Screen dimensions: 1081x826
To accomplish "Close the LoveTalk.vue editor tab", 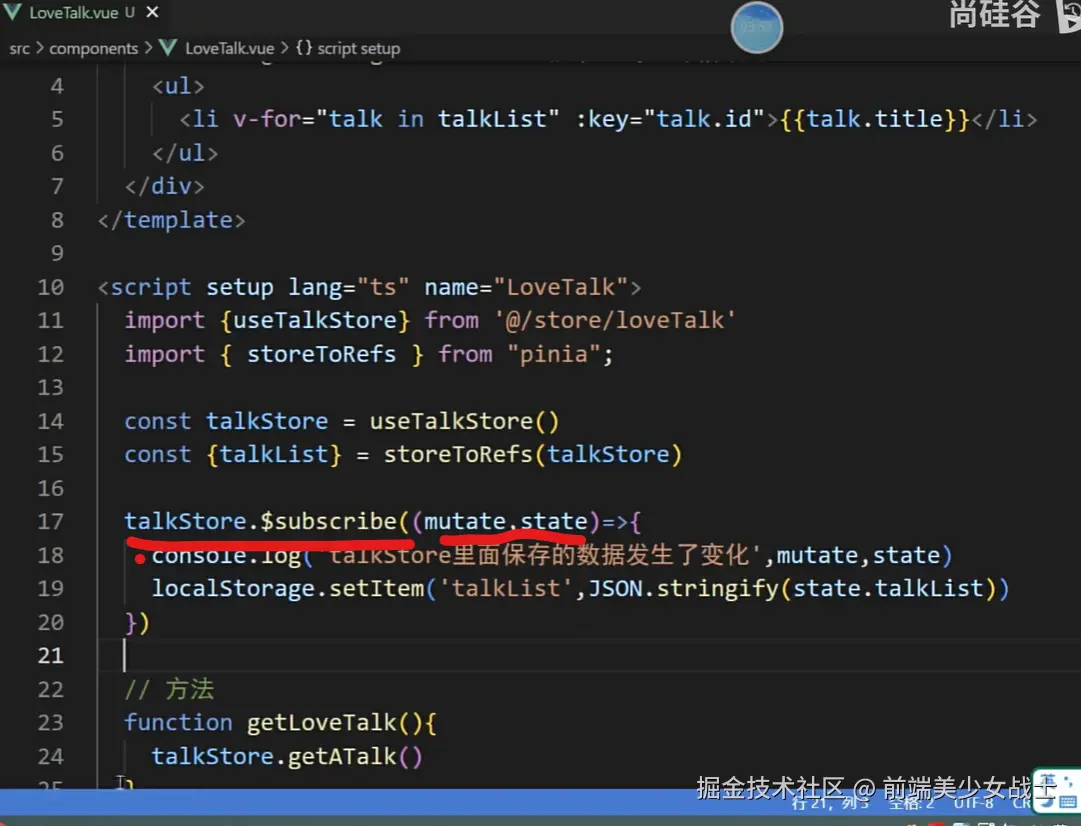I will (x=152, y=12).
